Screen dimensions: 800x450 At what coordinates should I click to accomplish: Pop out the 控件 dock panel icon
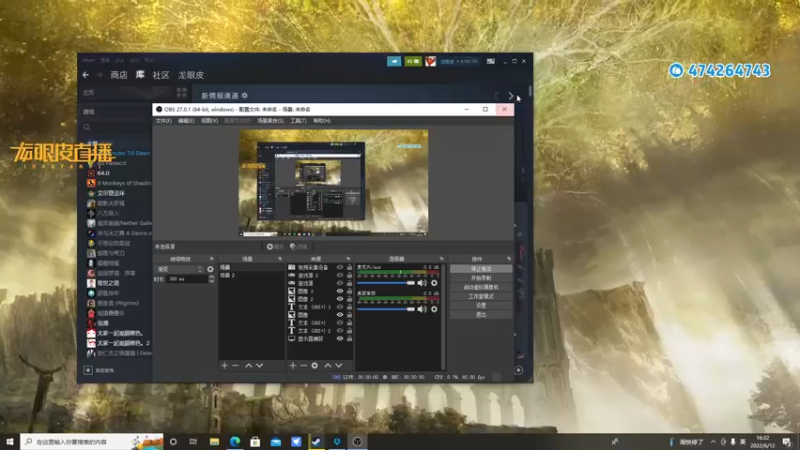click(x=509, y=259)
